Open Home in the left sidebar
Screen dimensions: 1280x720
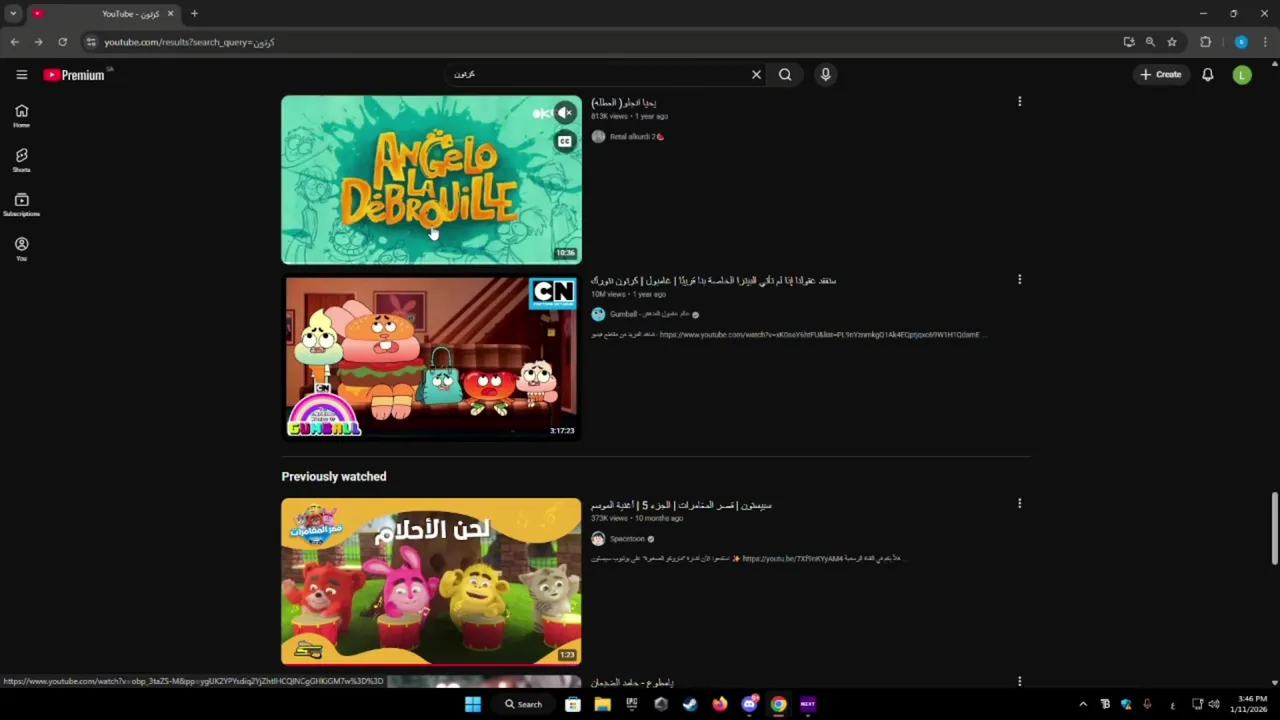coord(21,116)
